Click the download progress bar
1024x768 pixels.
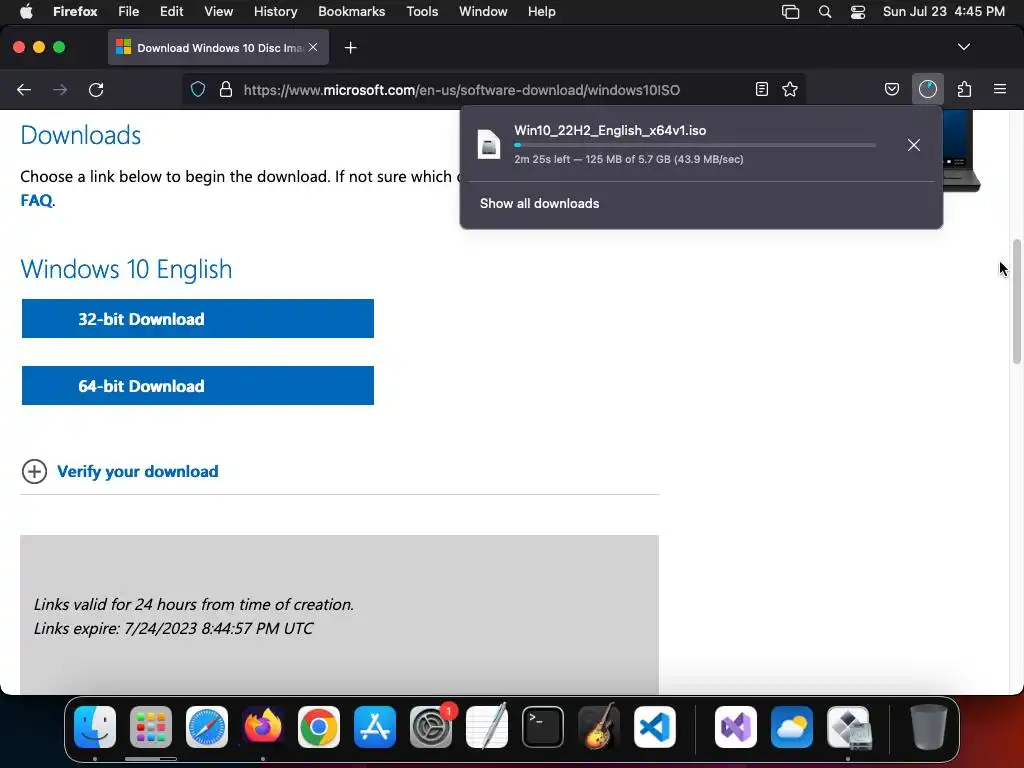695,145
